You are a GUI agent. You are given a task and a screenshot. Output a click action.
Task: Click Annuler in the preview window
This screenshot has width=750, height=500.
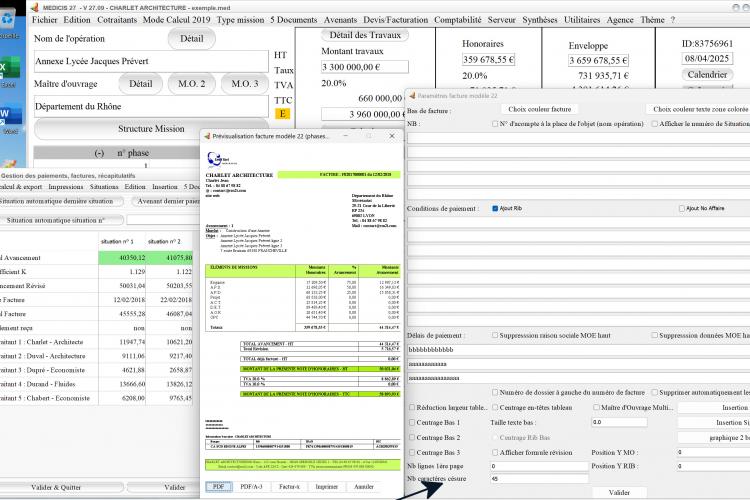click(x=364, y=487)
